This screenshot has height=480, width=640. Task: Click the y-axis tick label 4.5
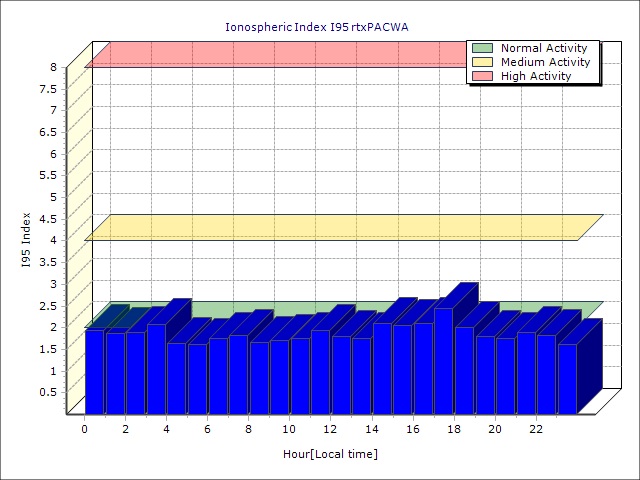coord(48,219)
